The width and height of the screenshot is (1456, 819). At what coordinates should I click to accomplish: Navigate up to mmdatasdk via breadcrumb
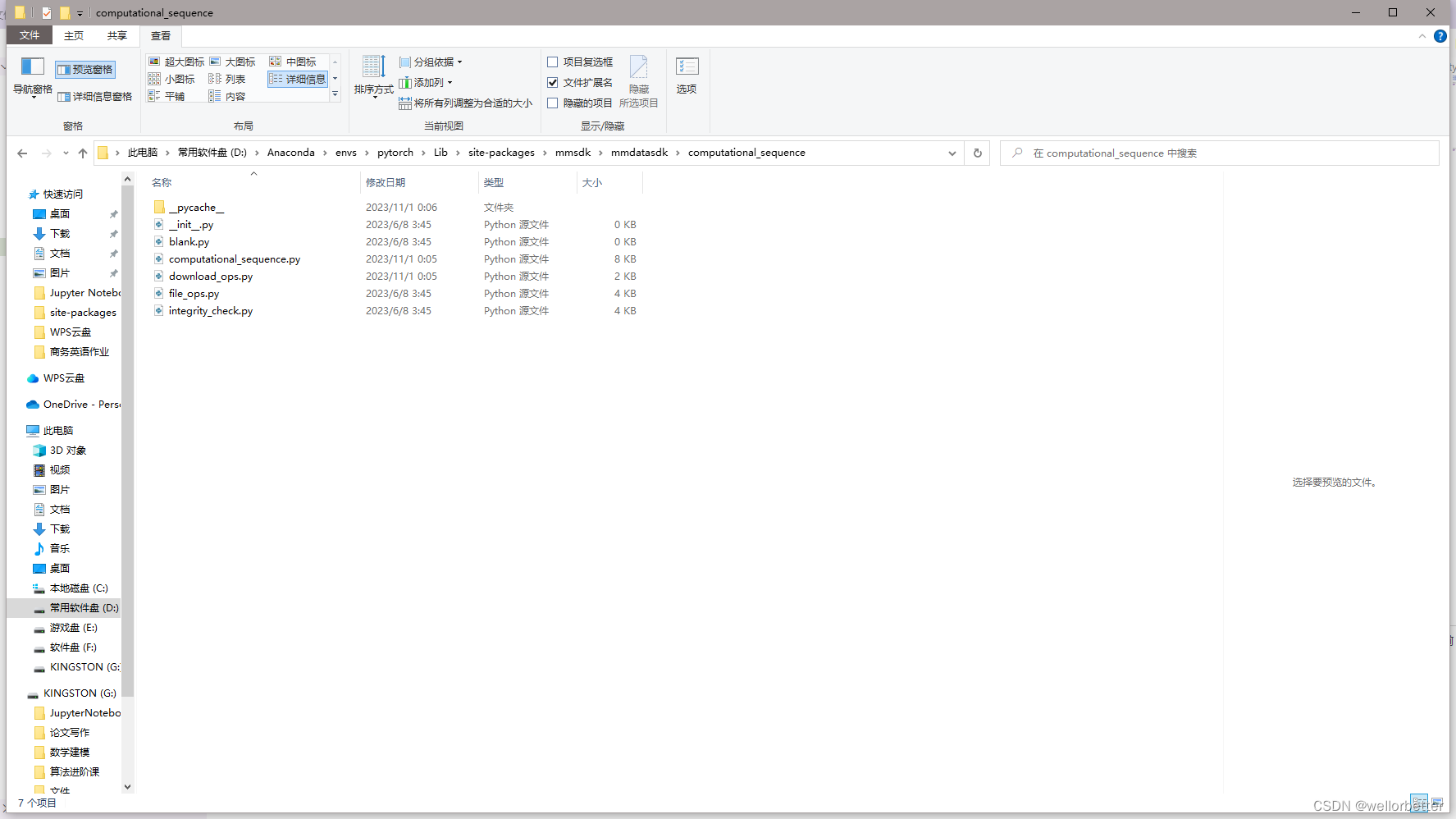click(x=639, y=152)
